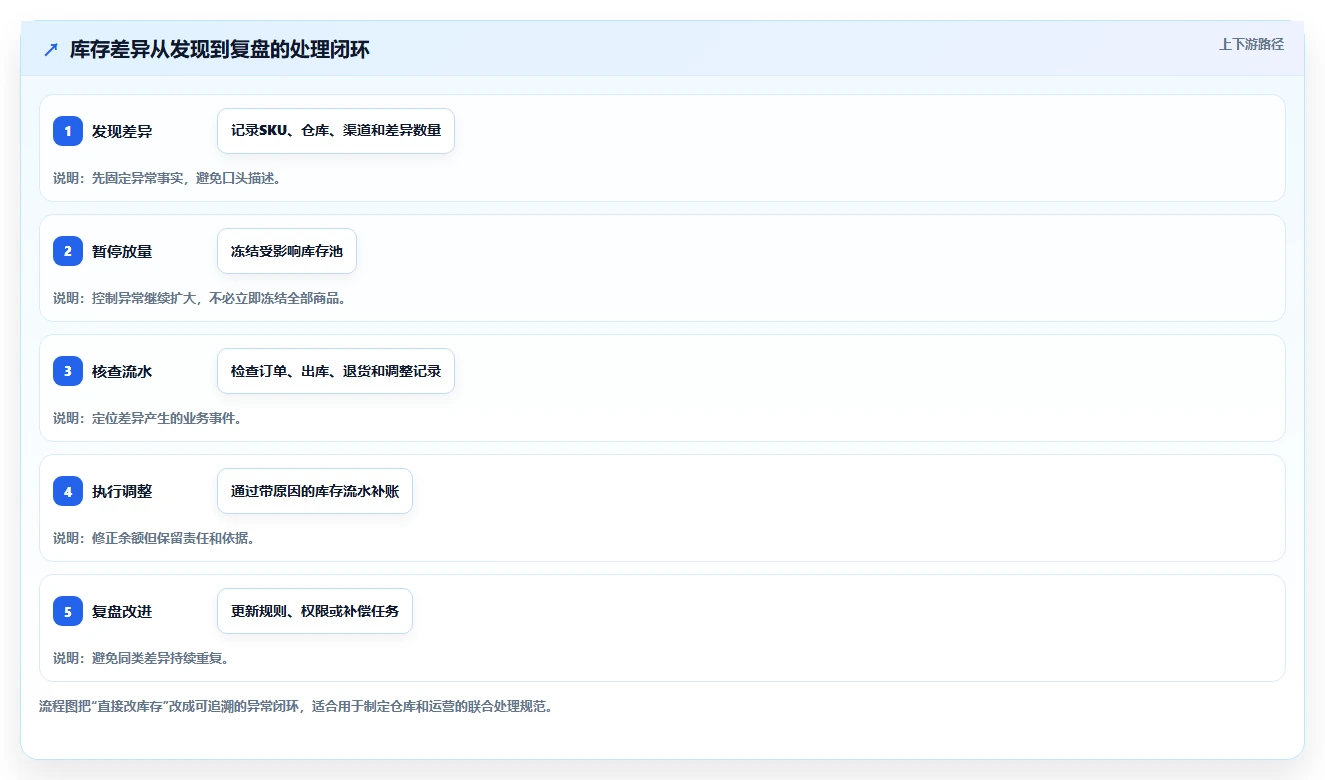
Task: Click the title 库存差异从发现到复盘的处理闭环
Action: point(220,50)
